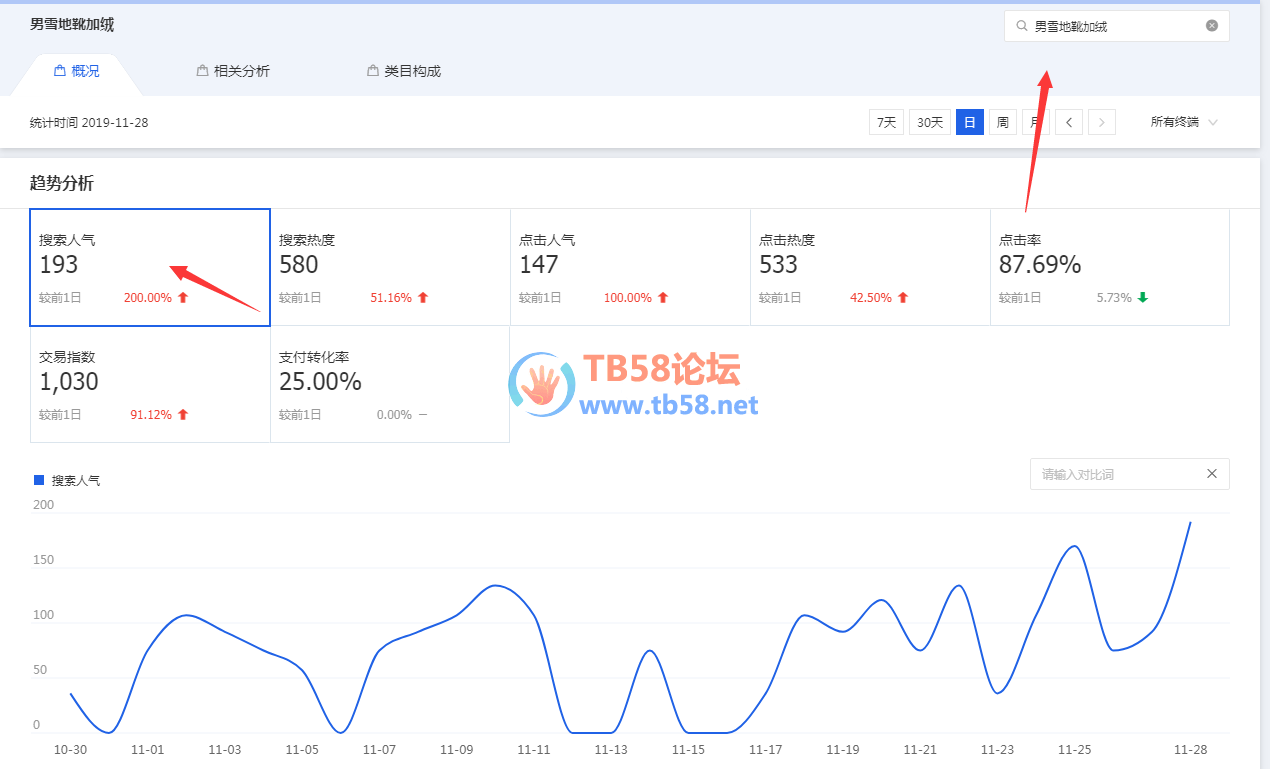
Task: Switch to the 相关分析 tab
Action: pyautogui.click(x=233, y=71)
